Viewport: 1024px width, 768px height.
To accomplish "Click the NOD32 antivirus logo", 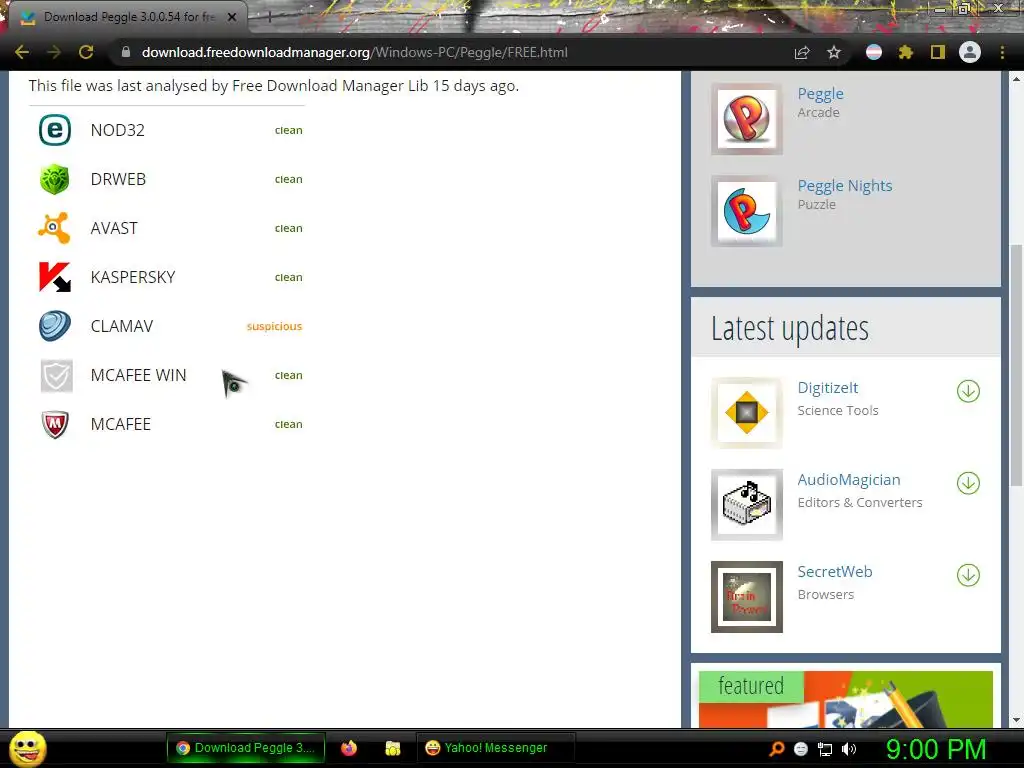I will 55,130.
